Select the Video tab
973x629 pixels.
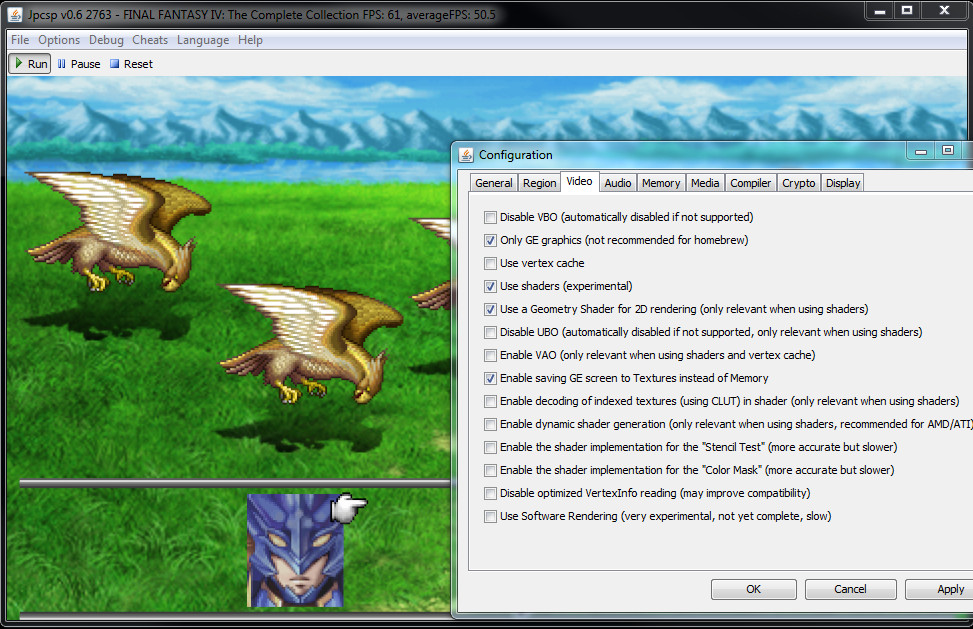tap(580, 181)
